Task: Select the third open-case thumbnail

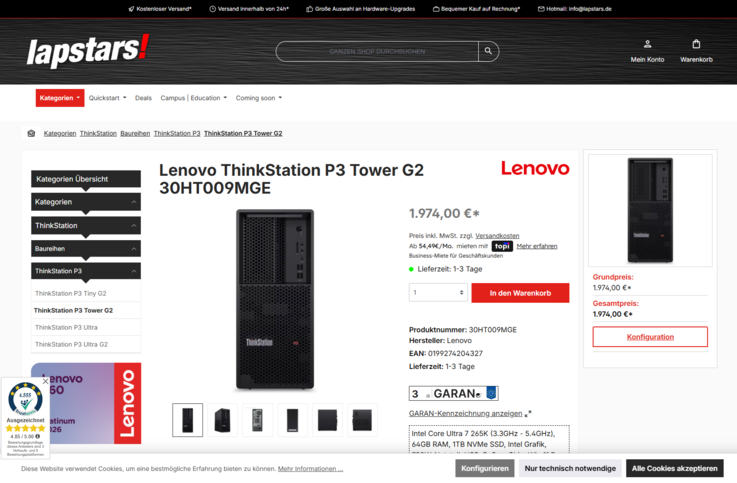Action: [x=257, y=420]
